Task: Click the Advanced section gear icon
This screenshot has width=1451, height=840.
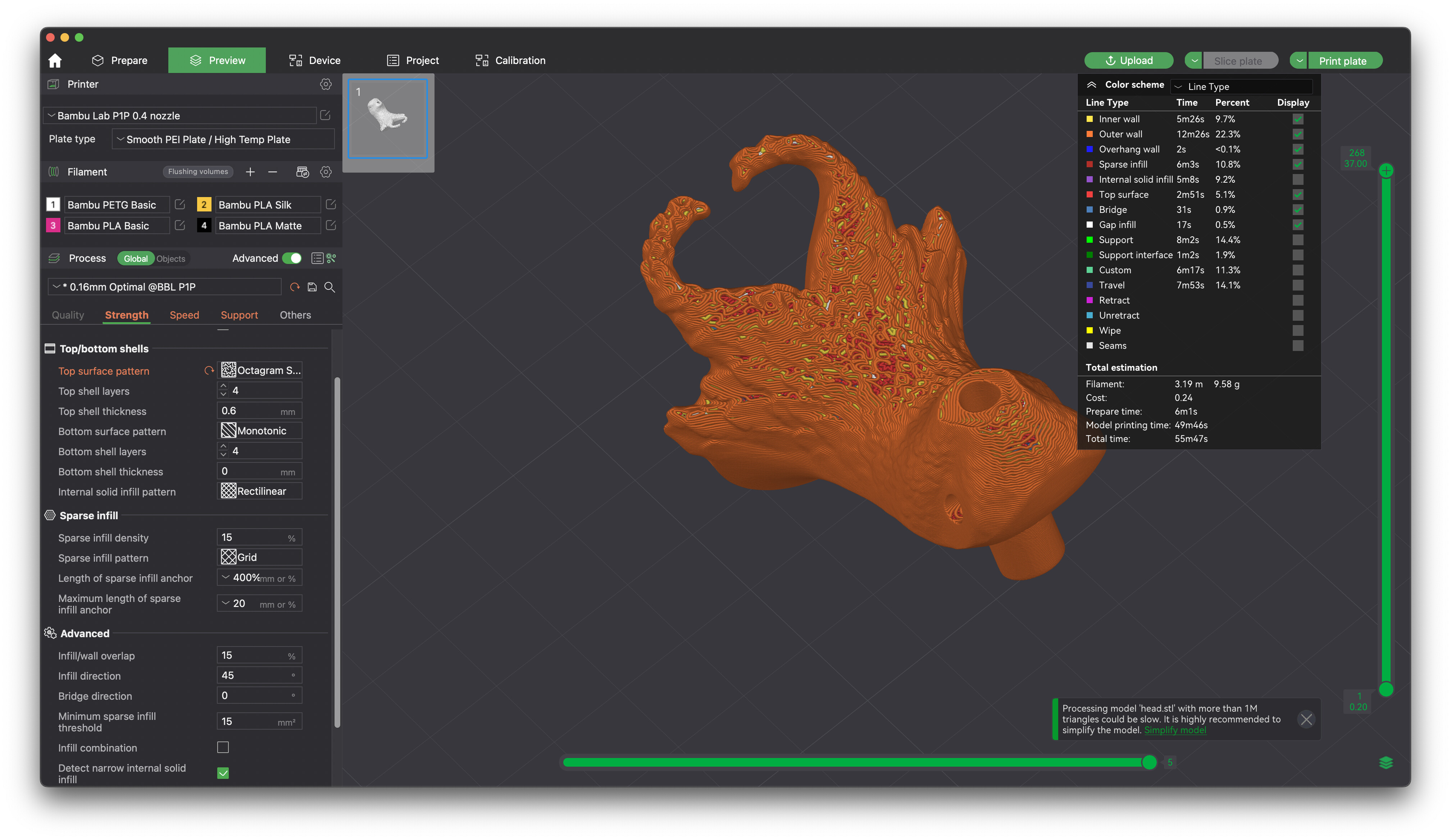Action: 50,633
